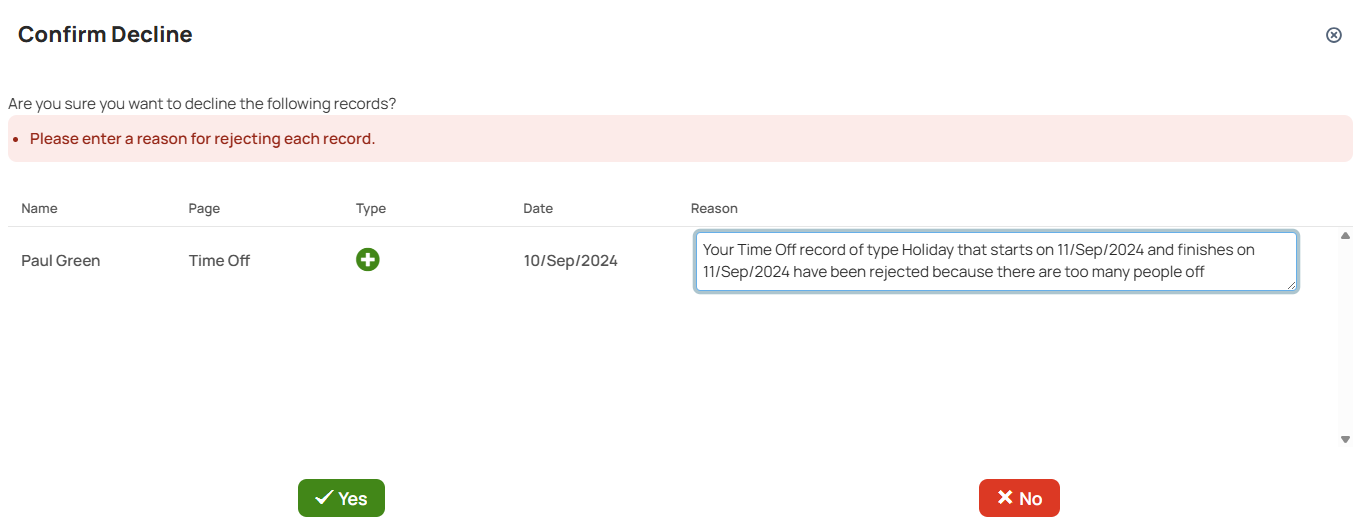Viewport: 1362px width, 525px height.
Task: Click the green plus Type icon
Action: [368, 260]
